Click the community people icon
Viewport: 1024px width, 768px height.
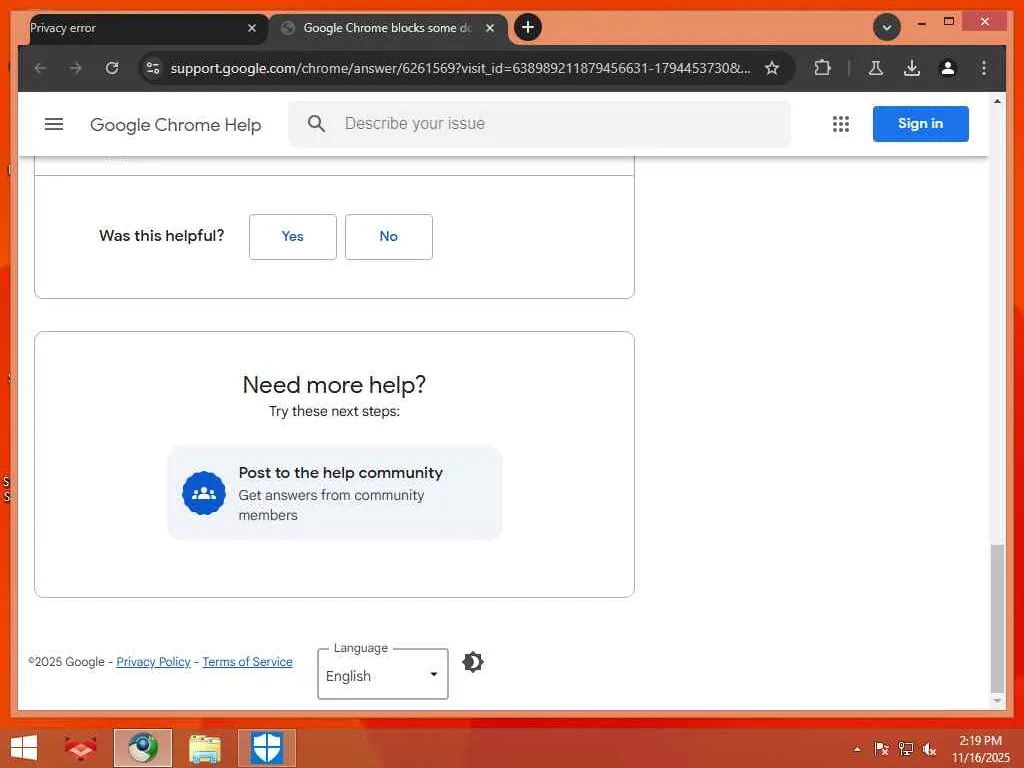(204, 493)
